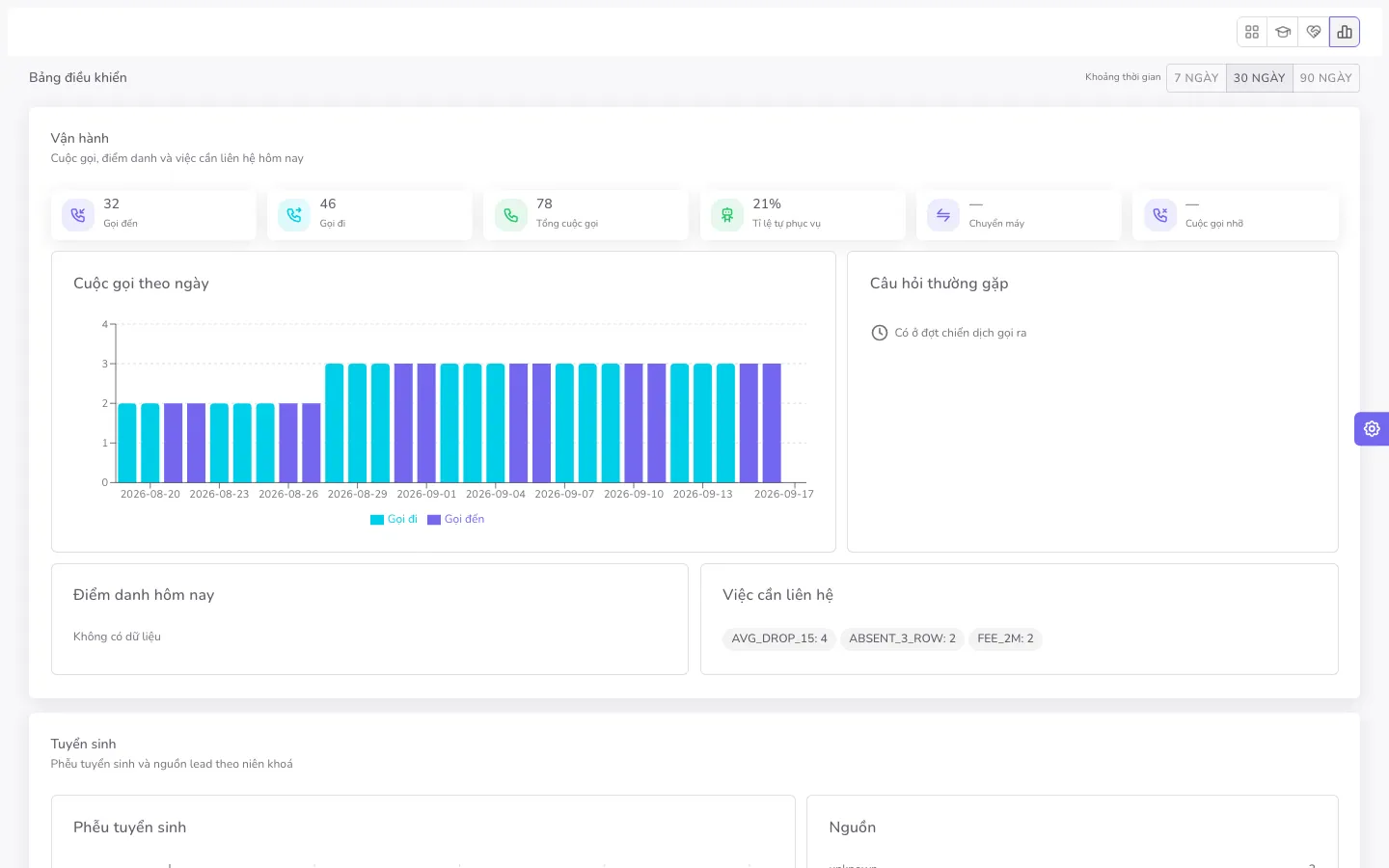Image resolution: width=1389 pixels, height=868 pixels.
Task: Open the settings gear tab
Action: click(x=1372, y=428)
